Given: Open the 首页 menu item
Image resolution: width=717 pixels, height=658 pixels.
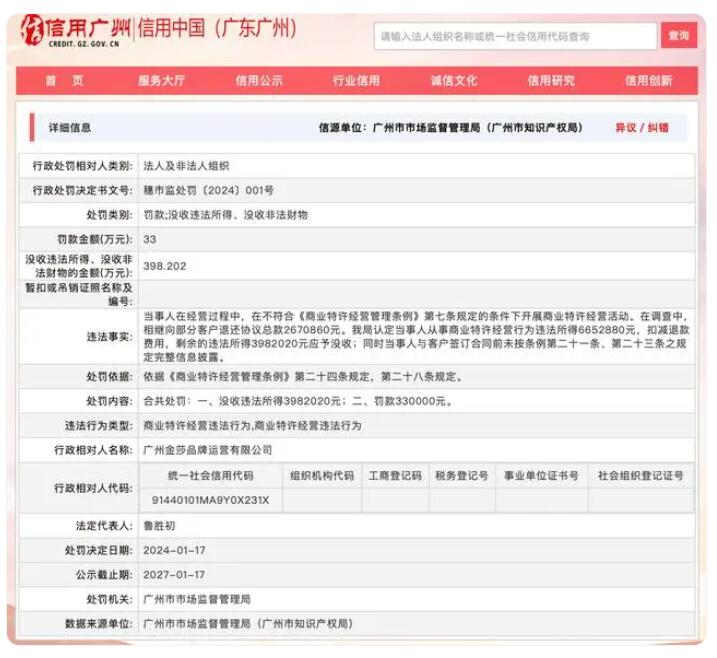Looking at the screenshot, I should click(64, 81).
